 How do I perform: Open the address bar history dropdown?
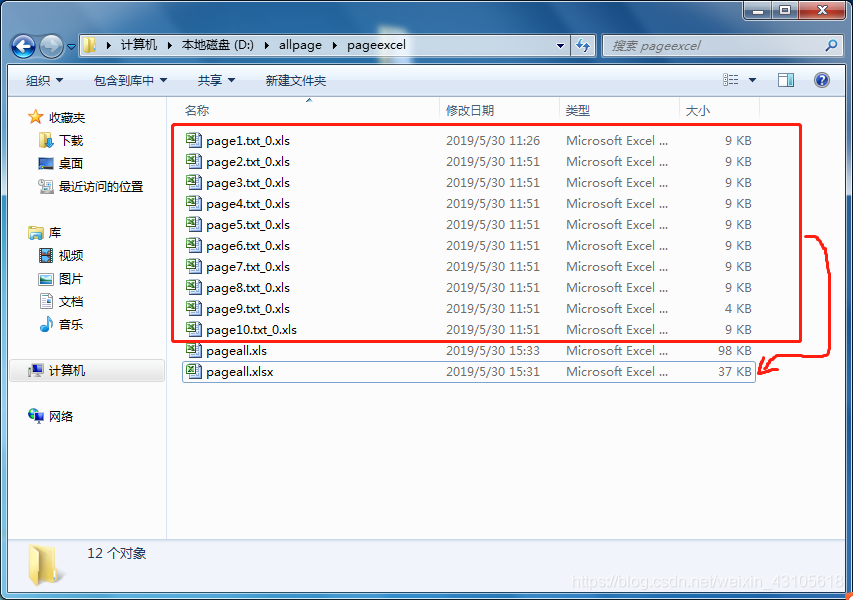tap(560, 46)
